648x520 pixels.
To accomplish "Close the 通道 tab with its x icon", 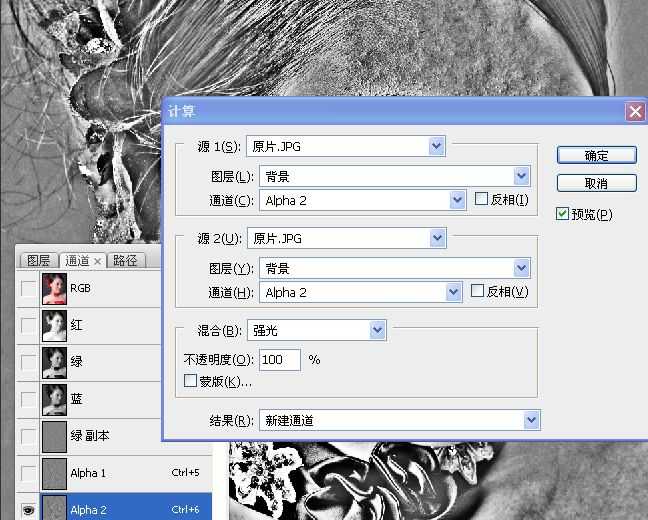I will click(98, 261).
